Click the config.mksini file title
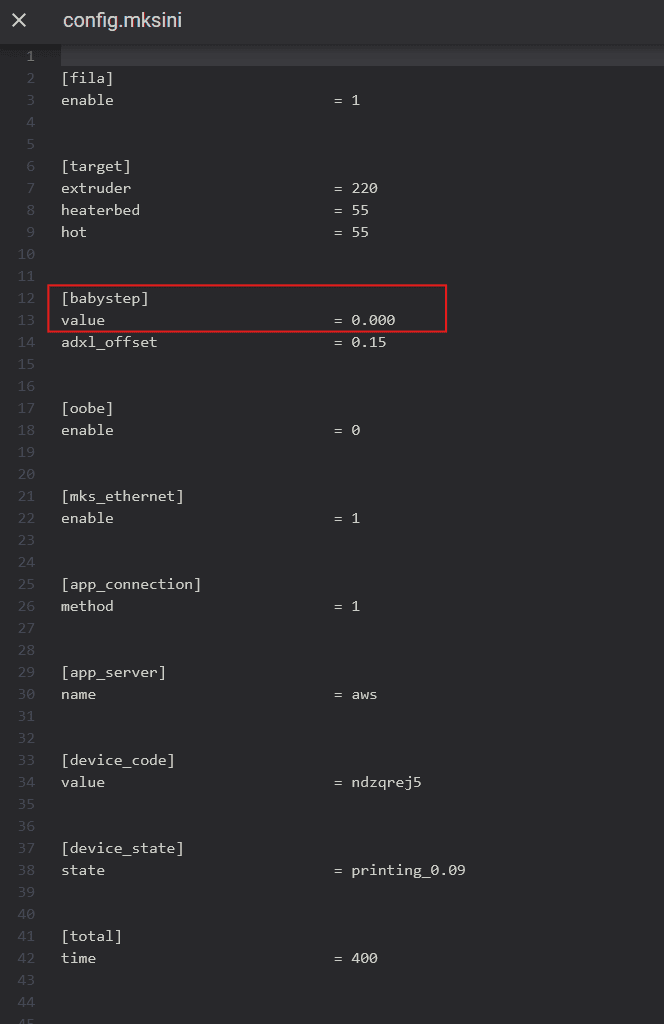 122,20
